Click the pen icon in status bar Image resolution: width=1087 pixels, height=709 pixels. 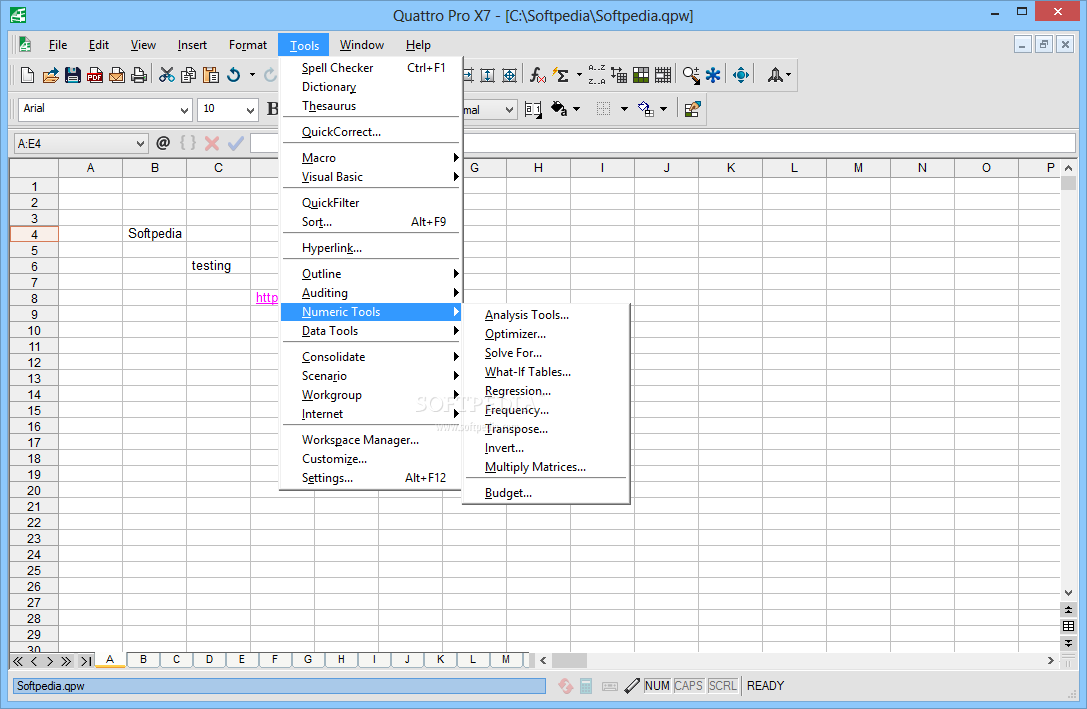coord(632,686)
